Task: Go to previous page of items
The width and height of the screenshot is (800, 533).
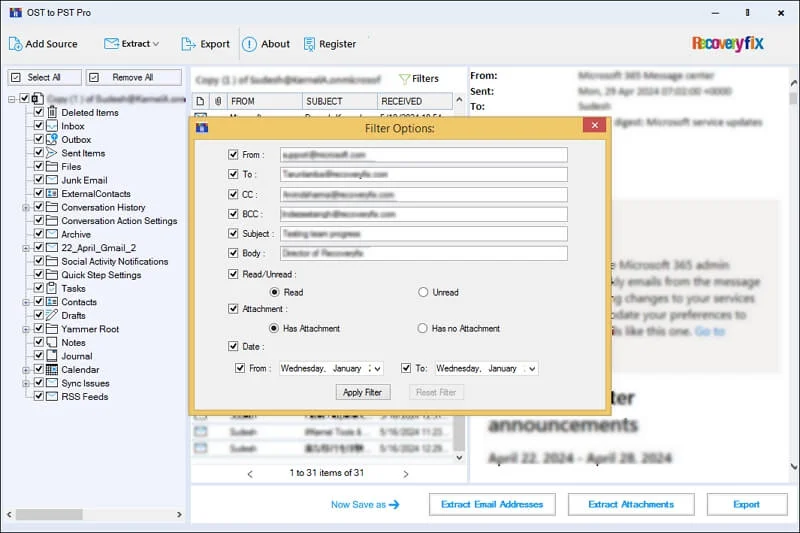Action: tap(250, 474)
